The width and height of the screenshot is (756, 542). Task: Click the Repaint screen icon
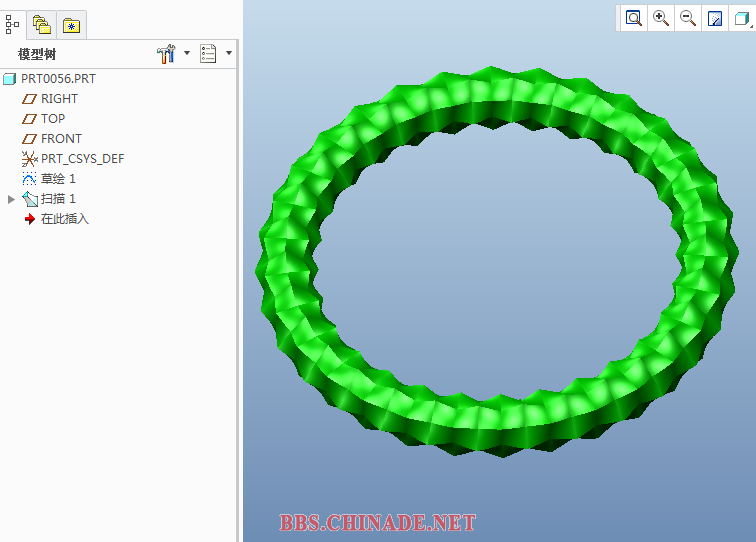[715, 19]
